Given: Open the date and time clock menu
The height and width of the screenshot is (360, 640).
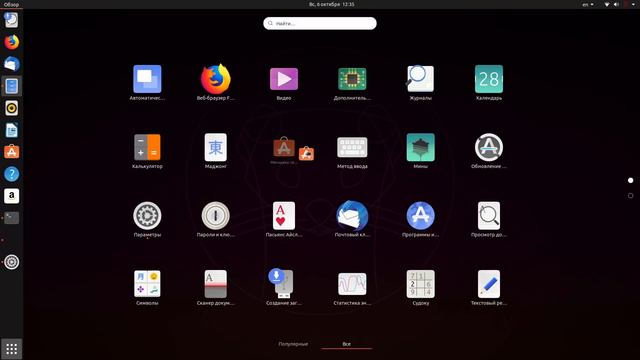Looking at the screenshot, I should (331, 4).
